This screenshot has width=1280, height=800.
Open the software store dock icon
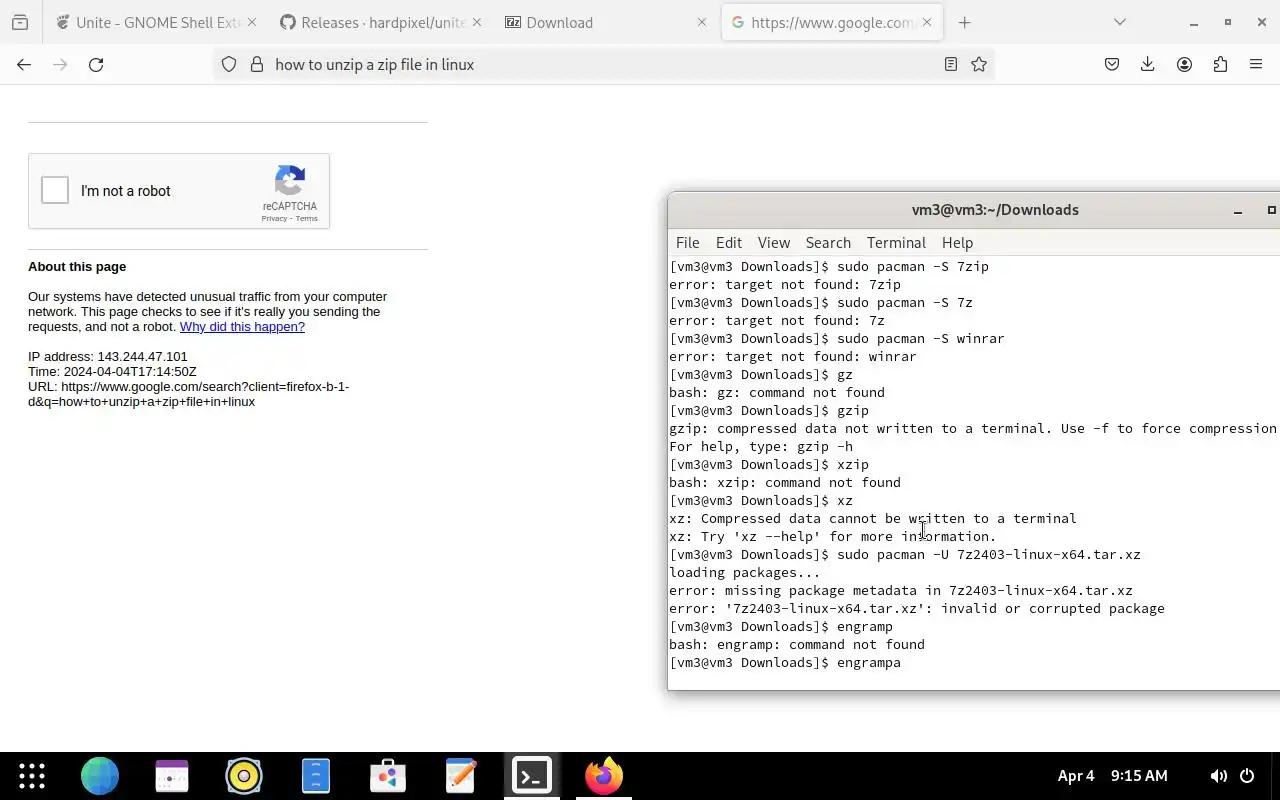[x=388, y=776]
